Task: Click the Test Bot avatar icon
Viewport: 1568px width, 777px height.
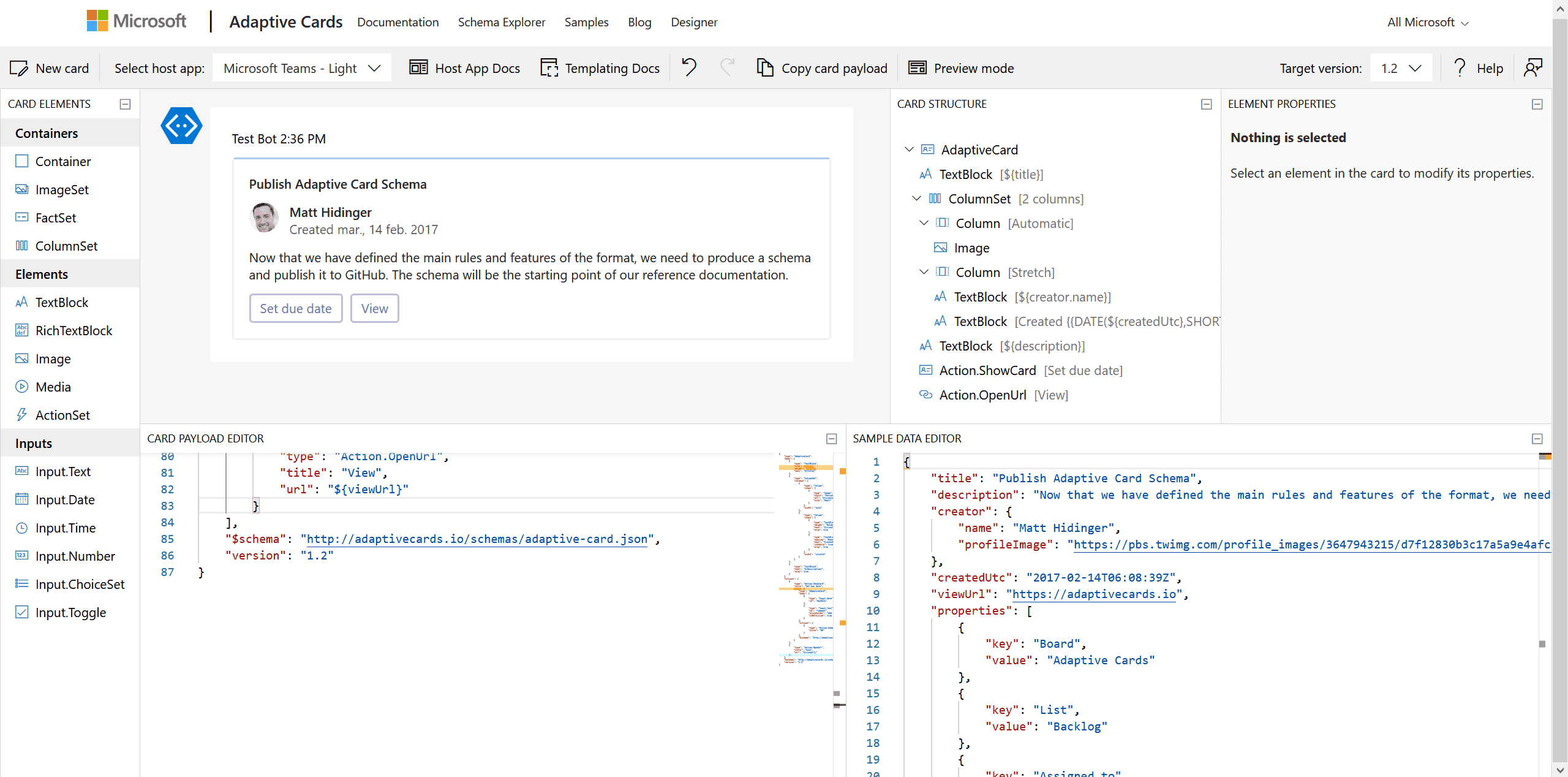Action: (182, 126)
